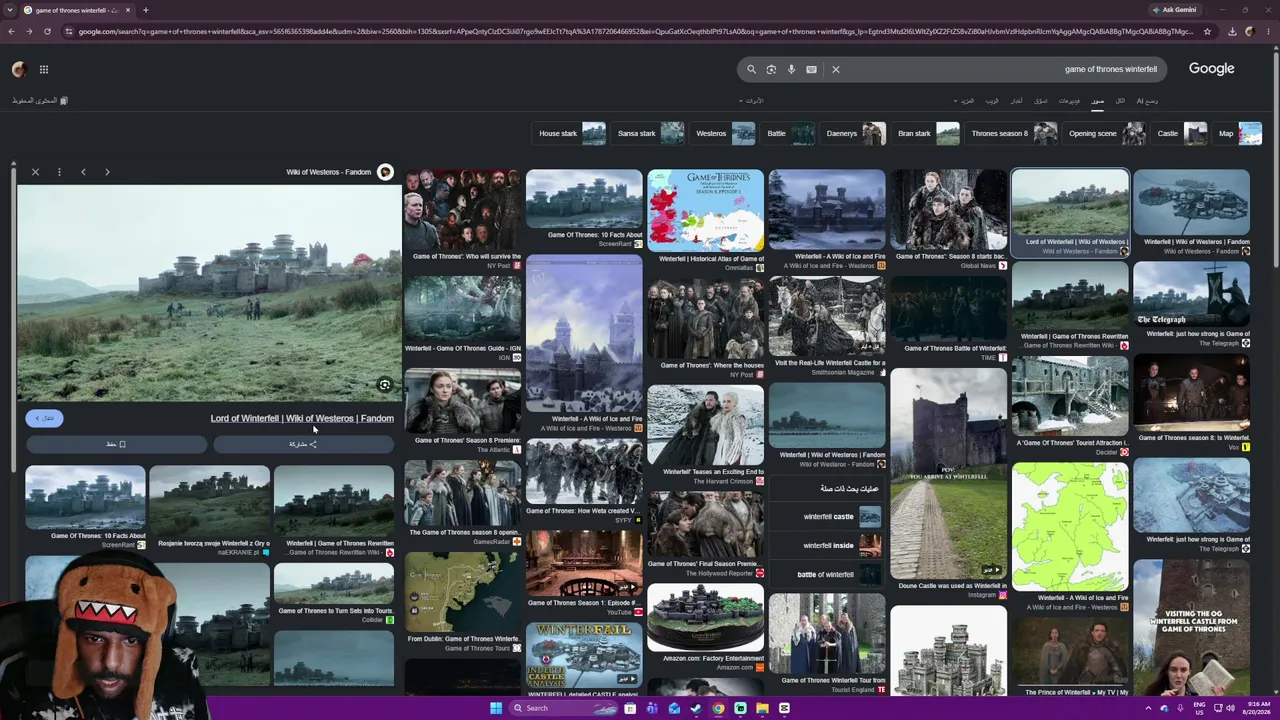
Task: Open the 'الويب' web tab
Action: click(x=992, y=101)
